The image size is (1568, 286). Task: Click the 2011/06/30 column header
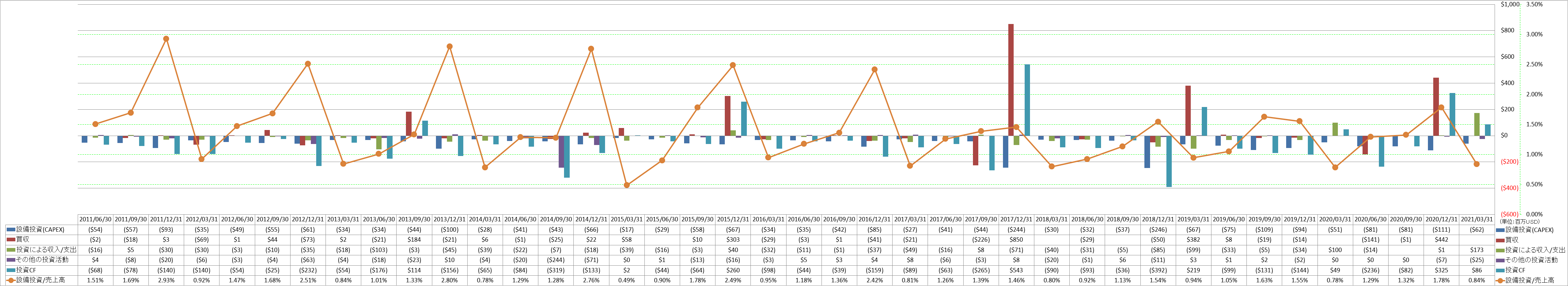tap(96, 220)
